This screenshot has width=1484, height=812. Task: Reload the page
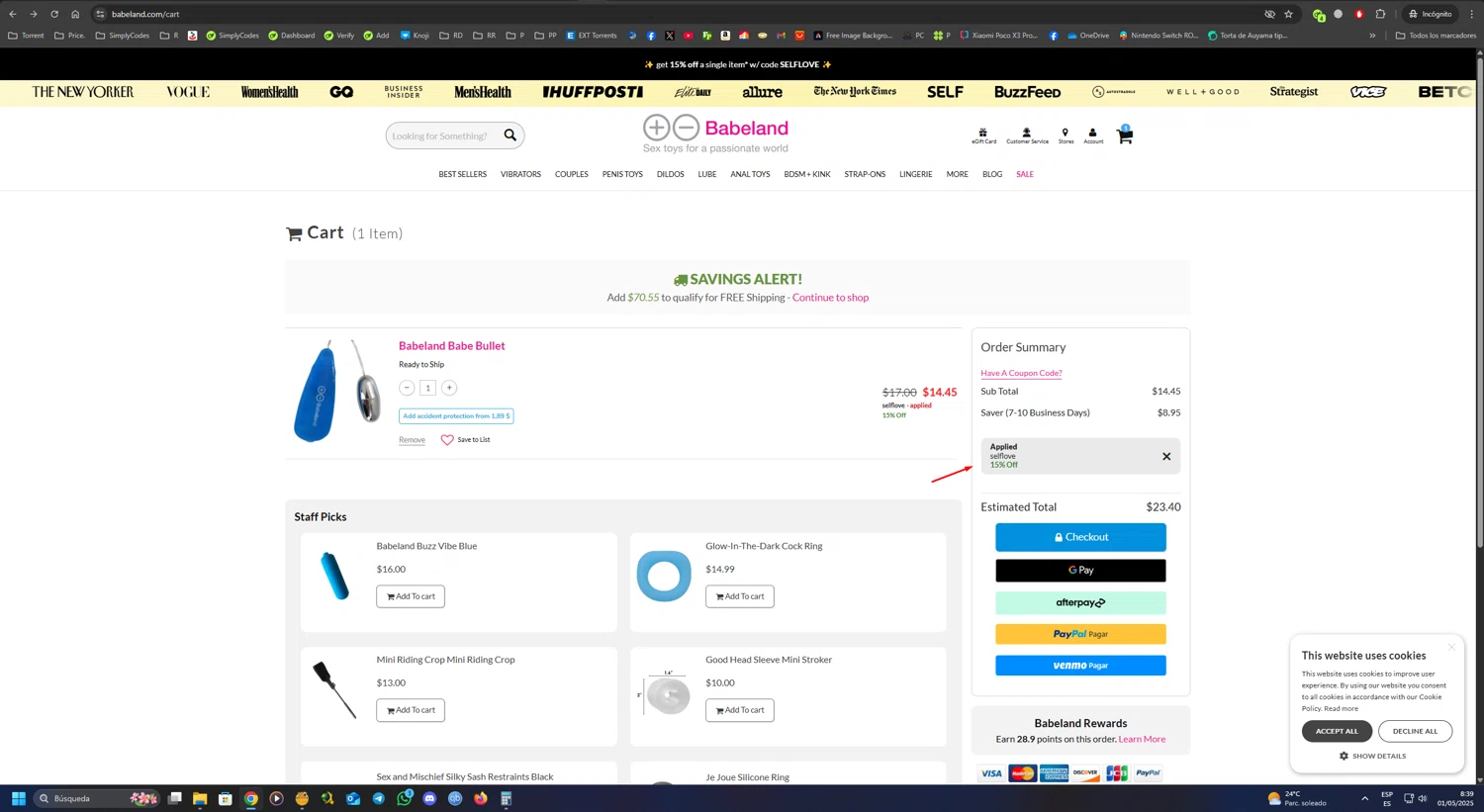click(54, 14)
